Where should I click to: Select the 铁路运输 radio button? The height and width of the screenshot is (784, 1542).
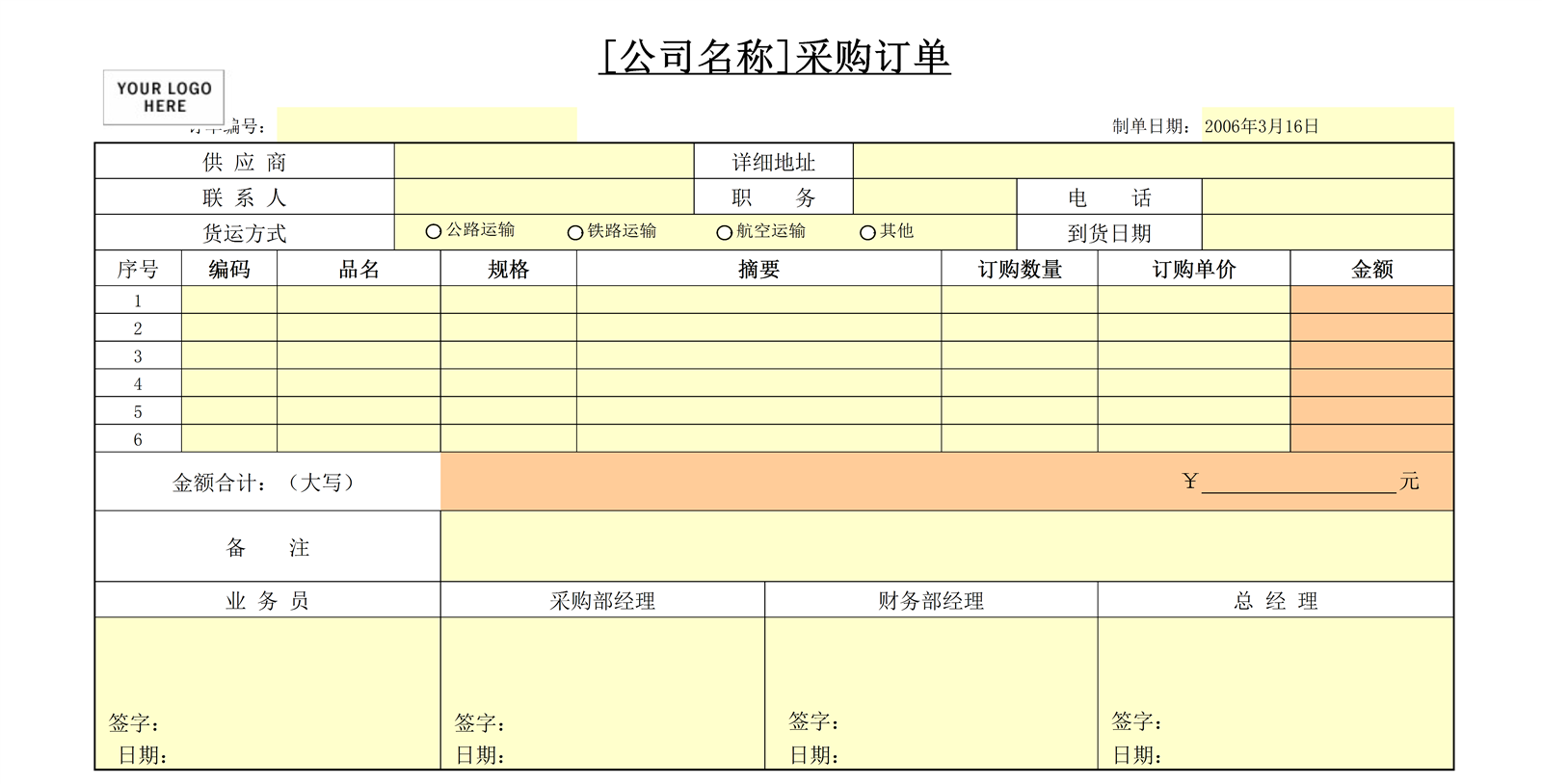point(575,232)
